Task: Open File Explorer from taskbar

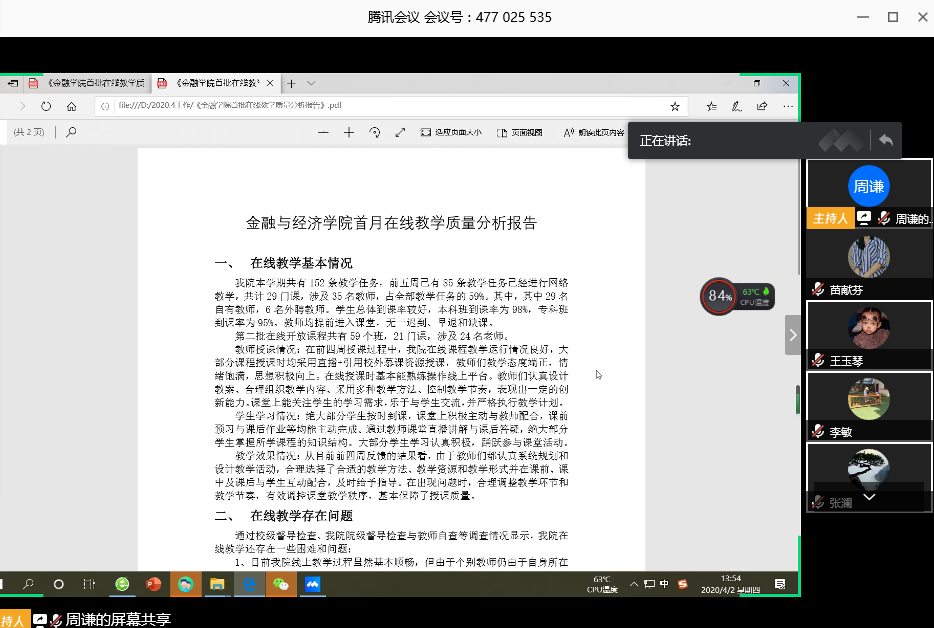Action: (217, 584)
